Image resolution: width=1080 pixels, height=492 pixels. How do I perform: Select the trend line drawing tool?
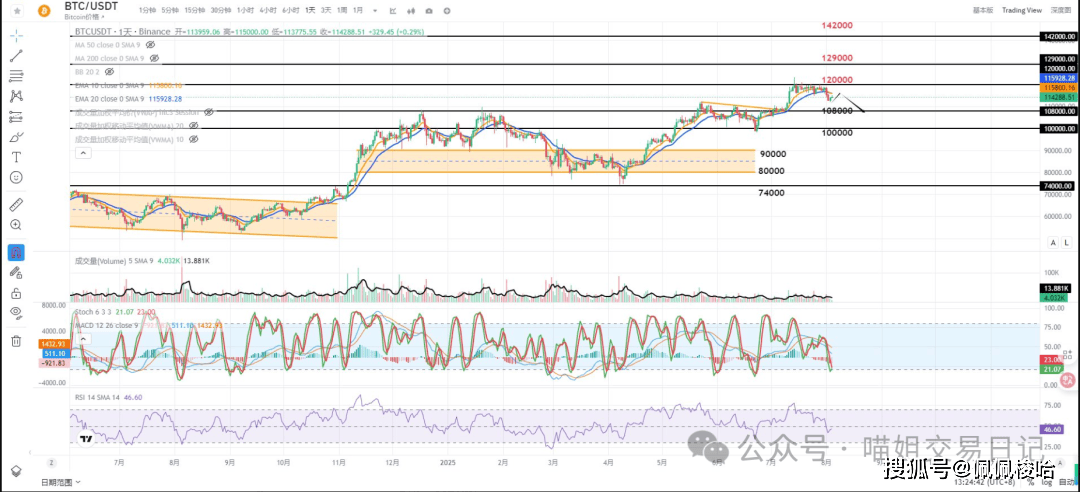click(x=16, y=55)
